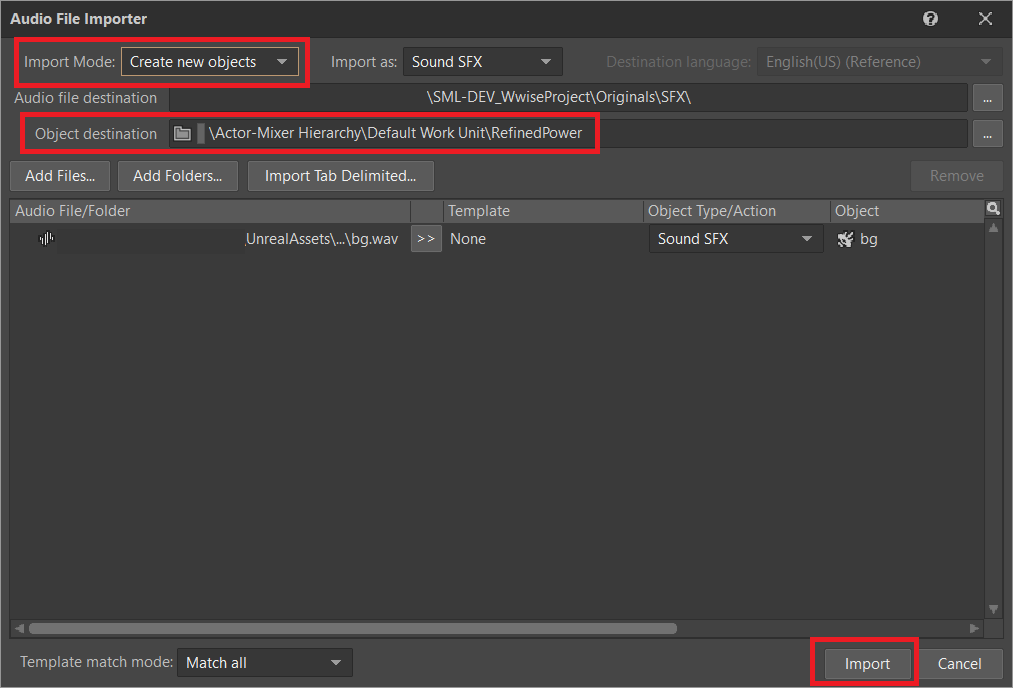Click the vertical scrollbar down arrow
1013x688 pixels.
point(994,609)
